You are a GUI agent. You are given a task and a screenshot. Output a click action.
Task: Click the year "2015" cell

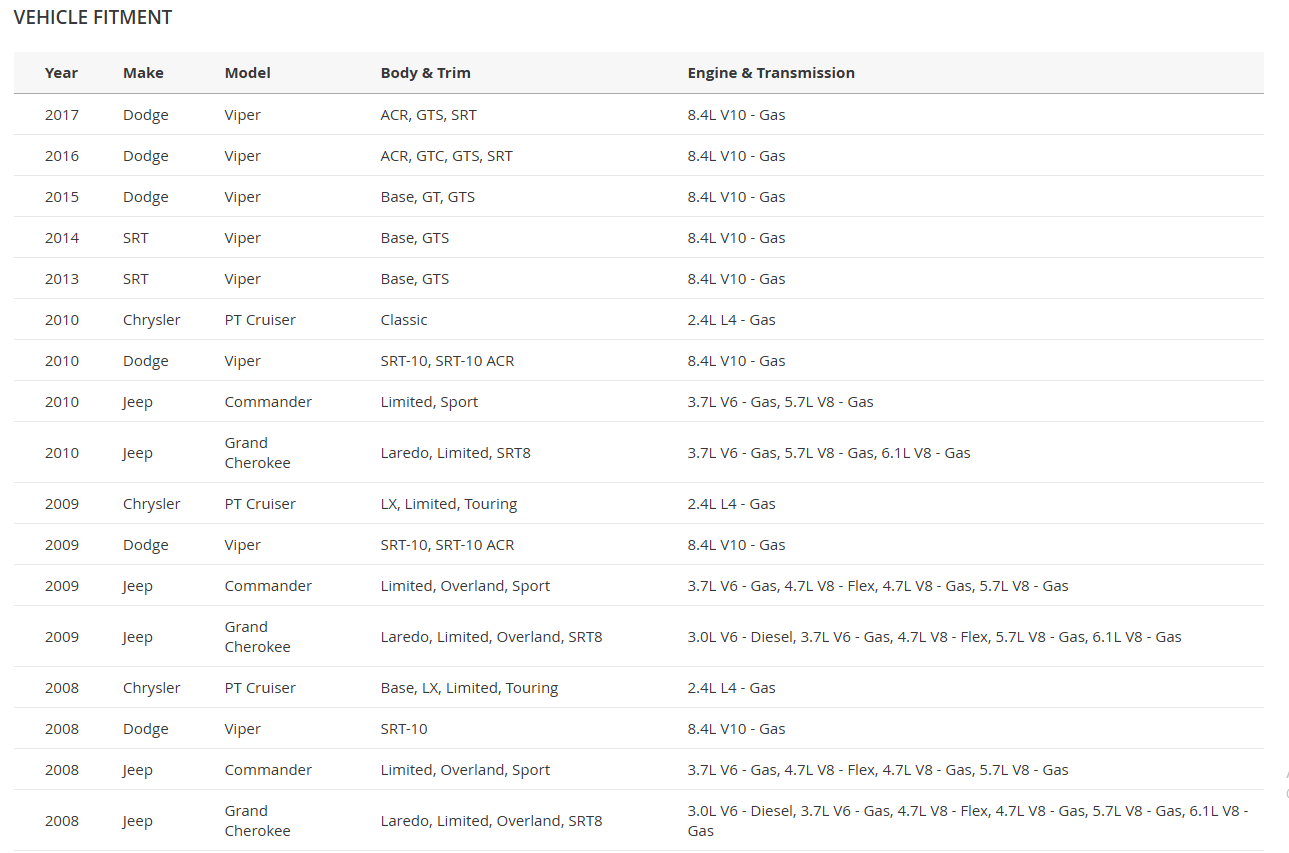pos(62,197)
